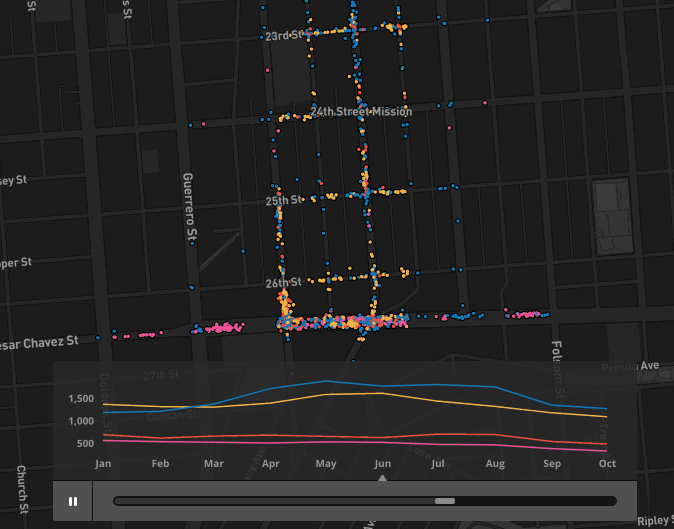This screenshot has width=674, height=529.
Task: Select May on the chart axis
Action: [x=326, y=464]
